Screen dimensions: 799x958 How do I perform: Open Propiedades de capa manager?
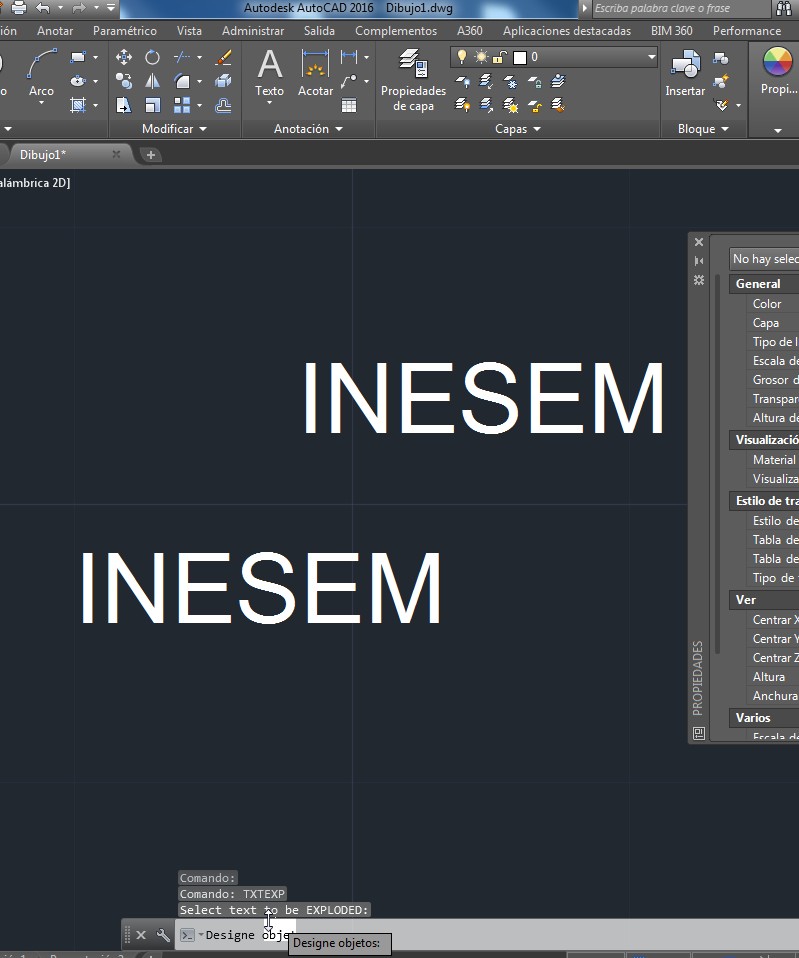(x=413, y=78)
